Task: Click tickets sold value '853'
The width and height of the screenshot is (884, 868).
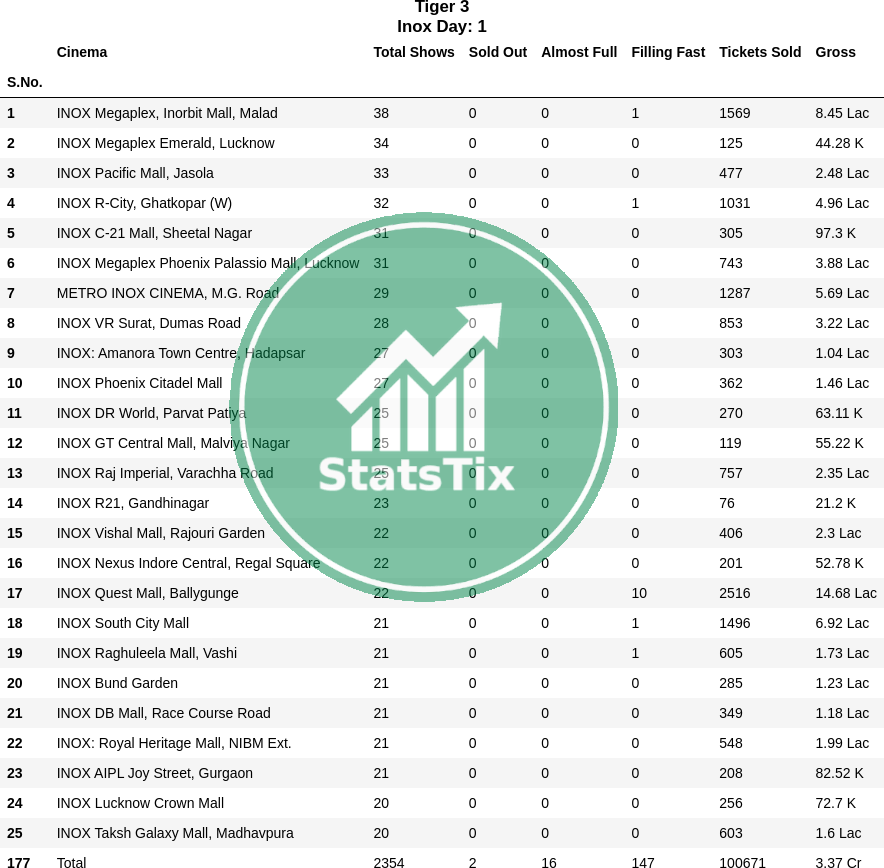Action: [731, 323]
